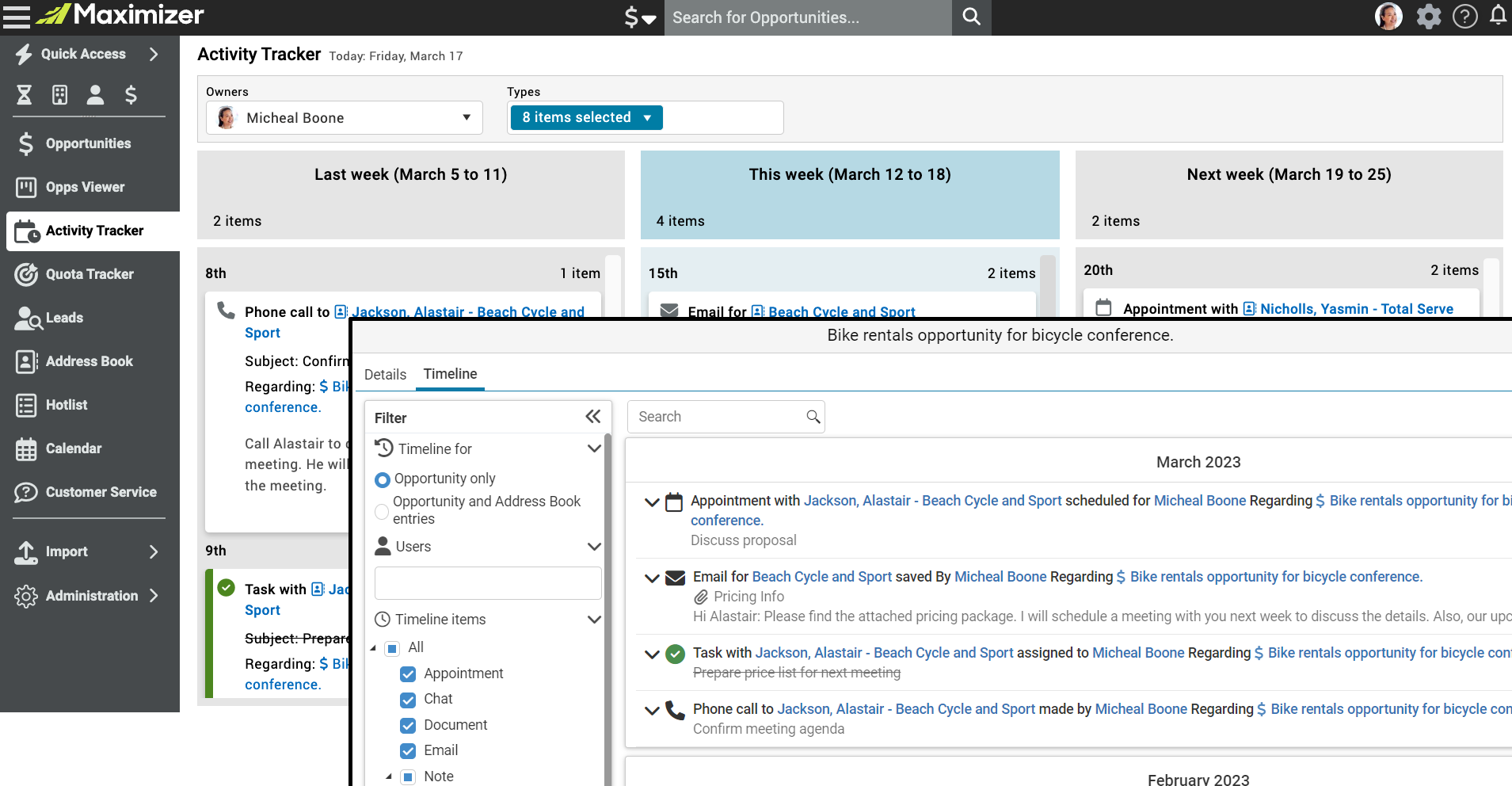Image resolution: width=1512 pixels, height=786 pixels.
Task: Open Opps Viewer in sidebar
Action: click(85, 187)
